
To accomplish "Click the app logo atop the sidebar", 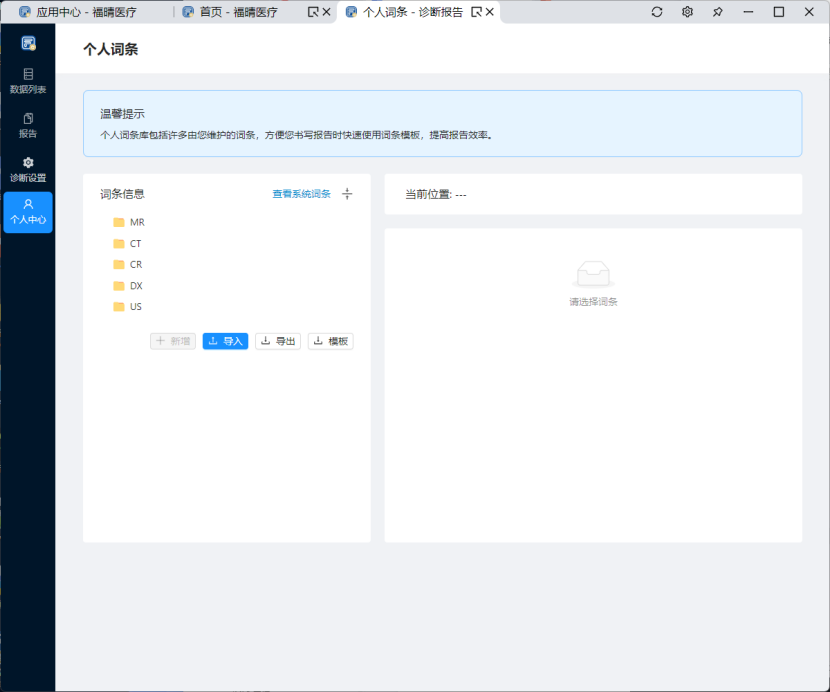I will [28, 41].
